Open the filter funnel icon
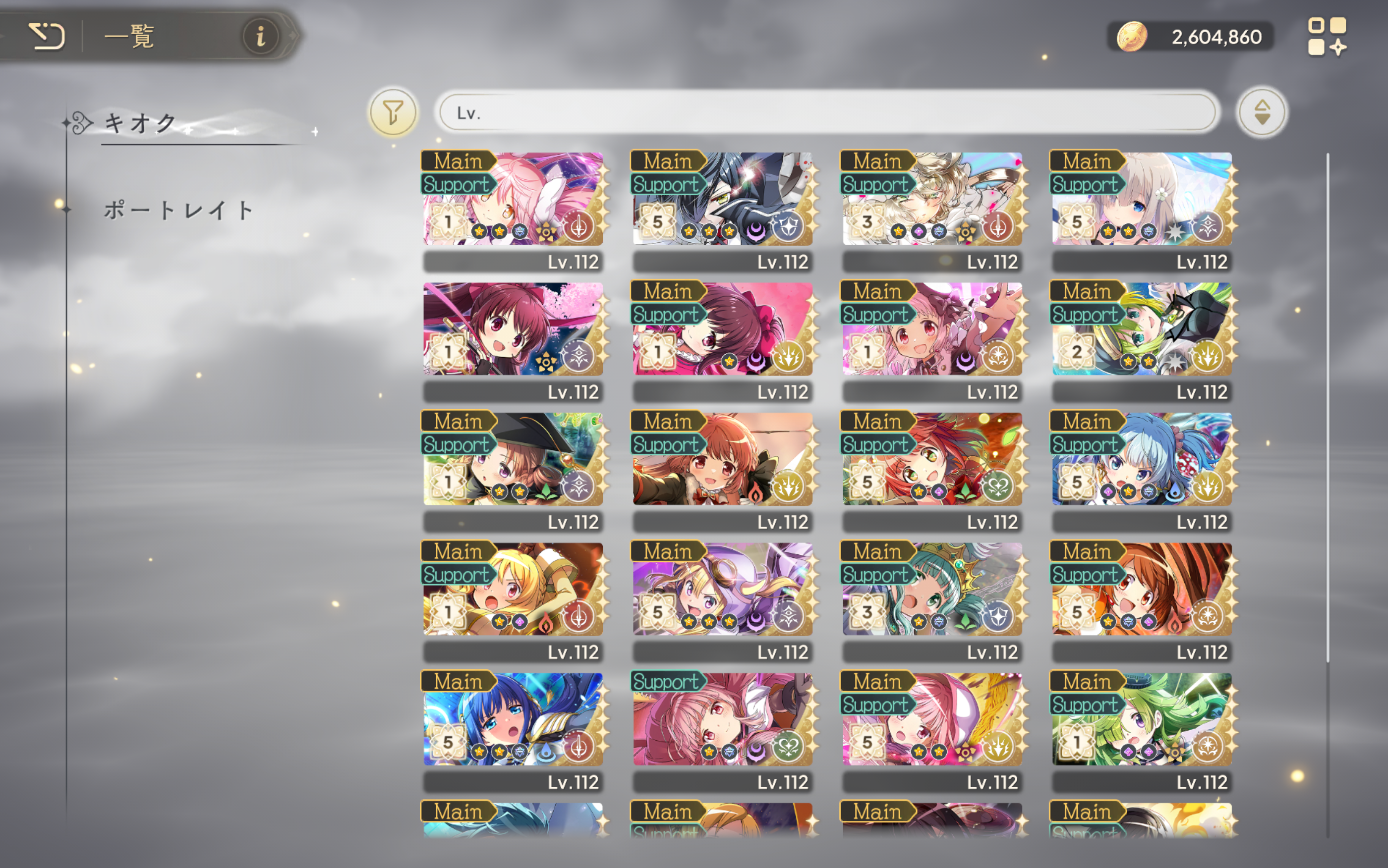 click(394, 112)
